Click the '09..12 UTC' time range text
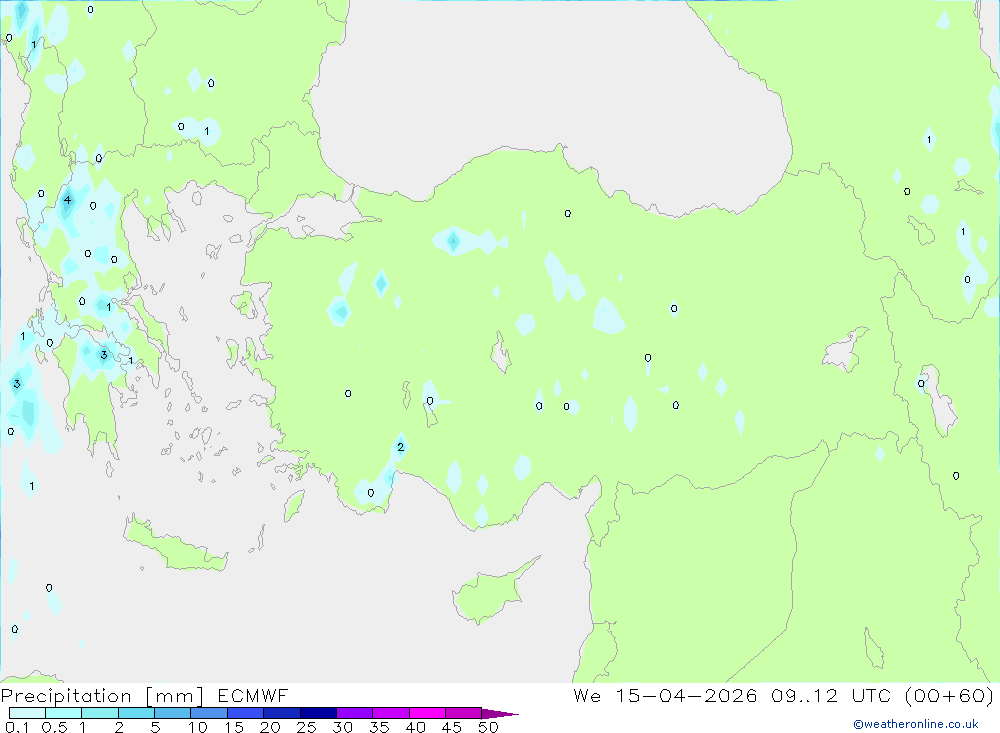The height and width of the screenshot is (733, 1000). click(x=831, y=695)
